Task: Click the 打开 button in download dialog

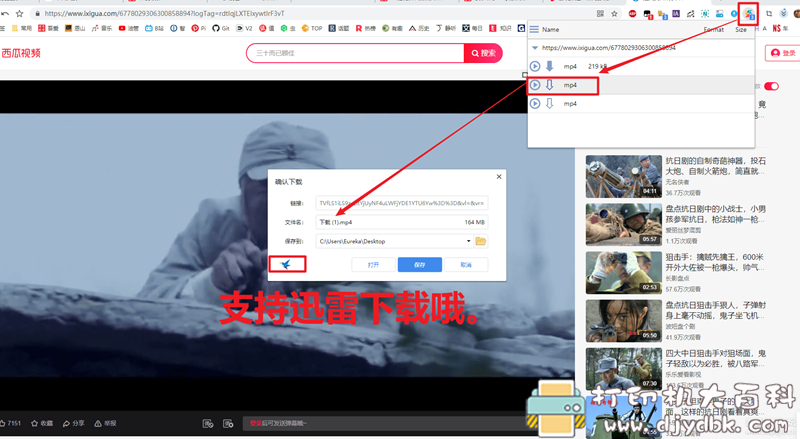Action: (x=373, y=264)
